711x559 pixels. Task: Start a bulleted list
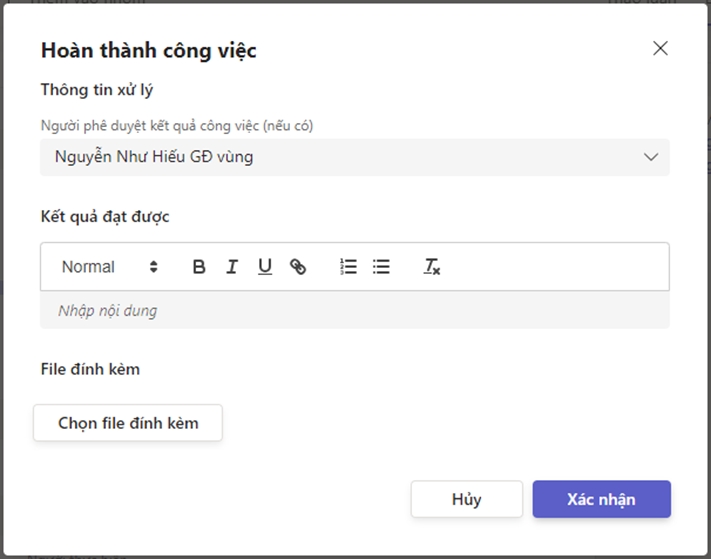pos(381,267)
